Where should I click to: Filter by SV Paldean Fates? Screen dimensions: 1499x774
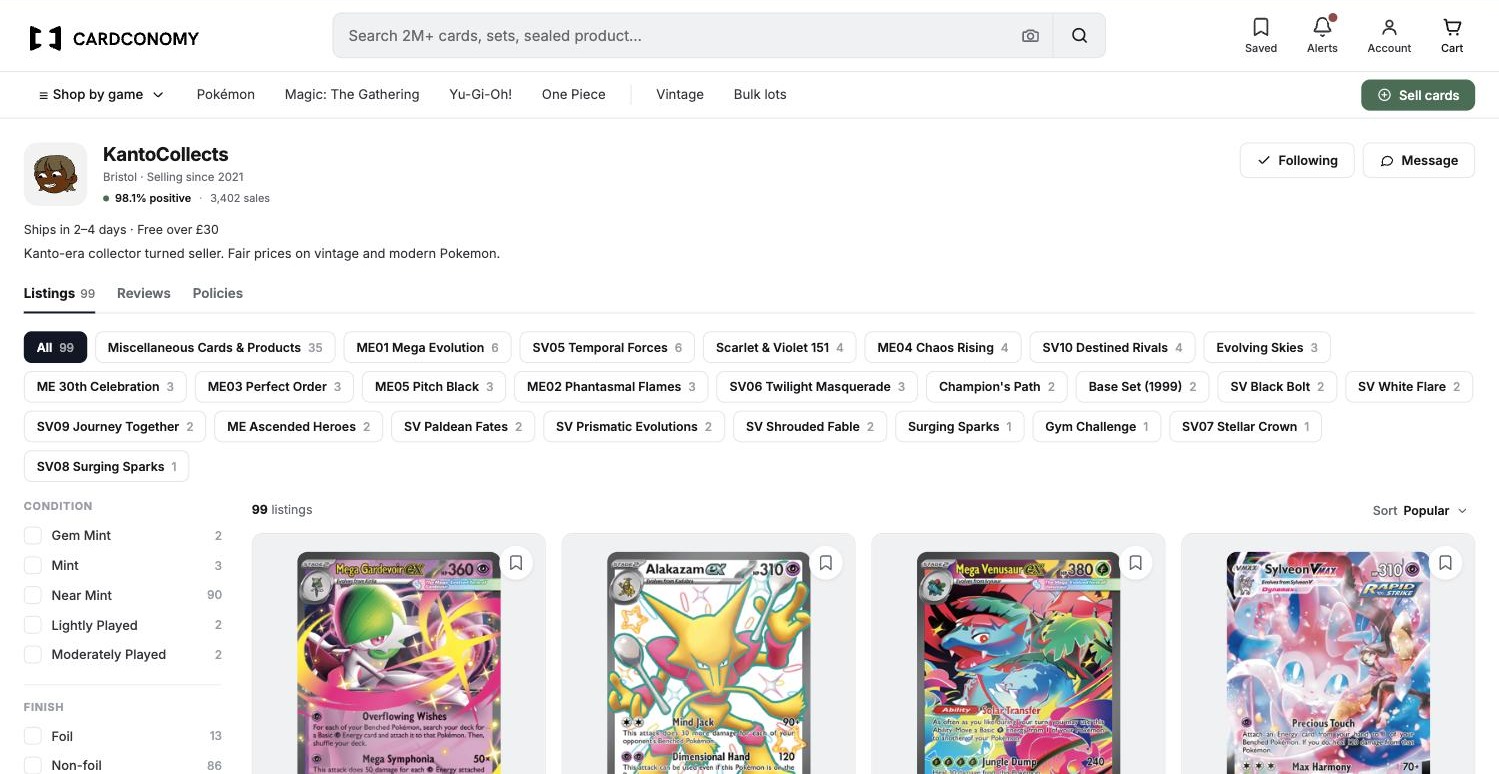pyautogui.click(x=463, y=426)
